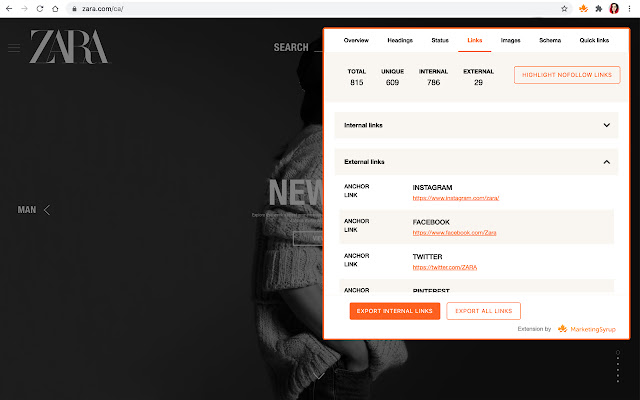Collapse the External links section chevron
640x400 pixels.
(x=607, y=162)
